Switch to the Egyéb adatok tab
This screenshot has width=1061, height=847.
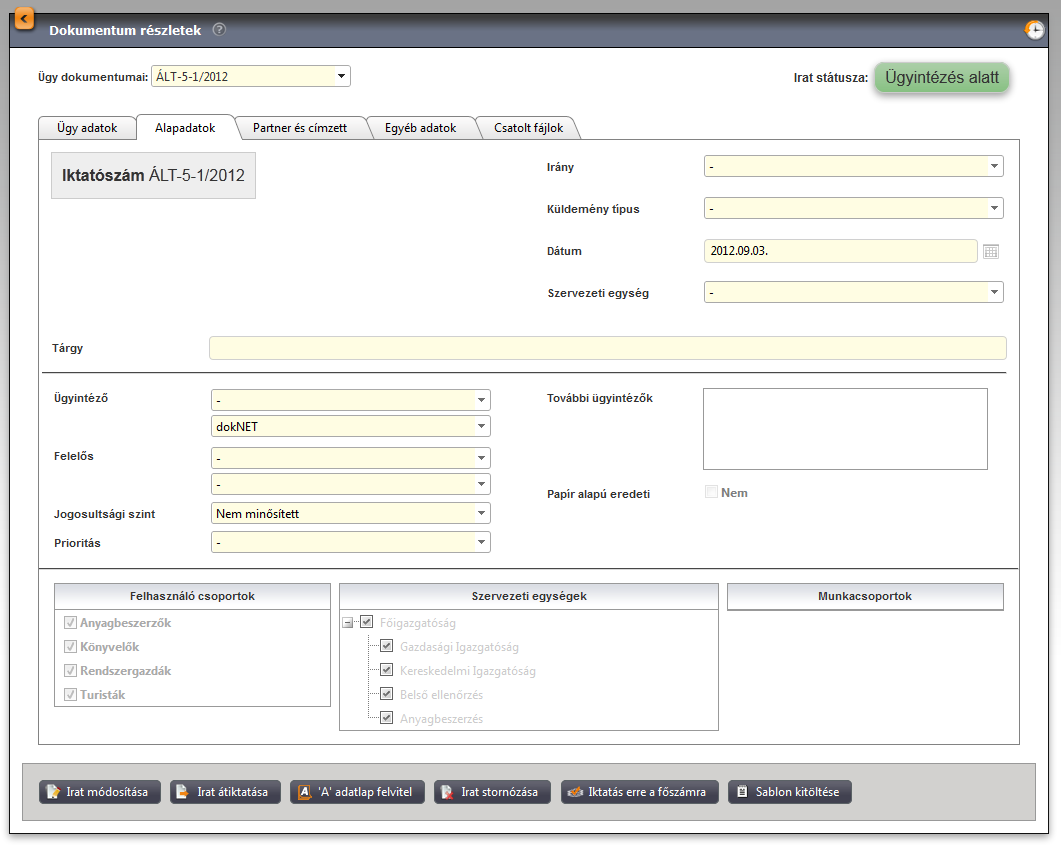(x=421, y=128)
